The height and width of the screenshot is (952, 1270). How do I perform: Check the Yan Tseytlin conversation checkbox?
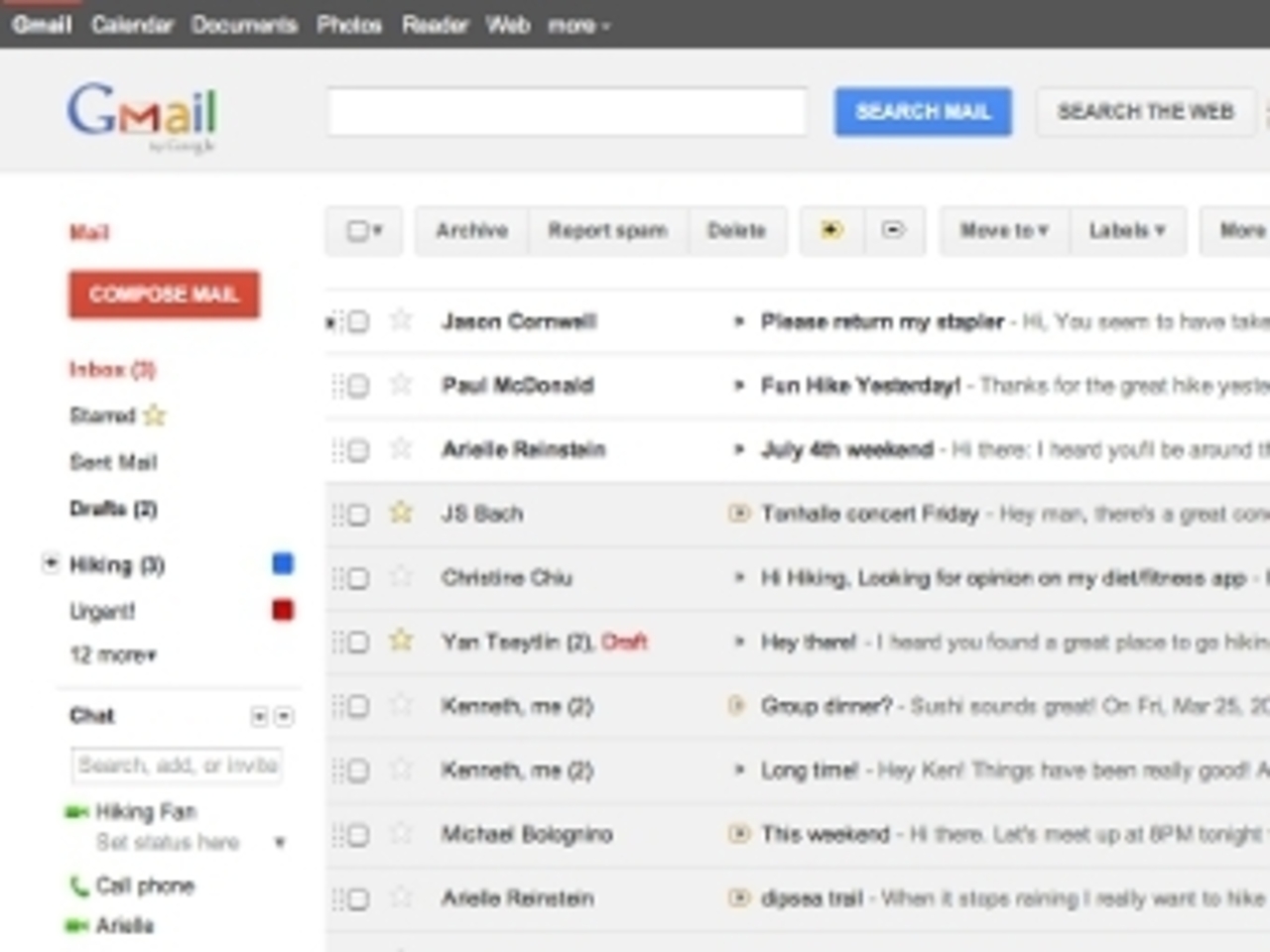point(358,643)
